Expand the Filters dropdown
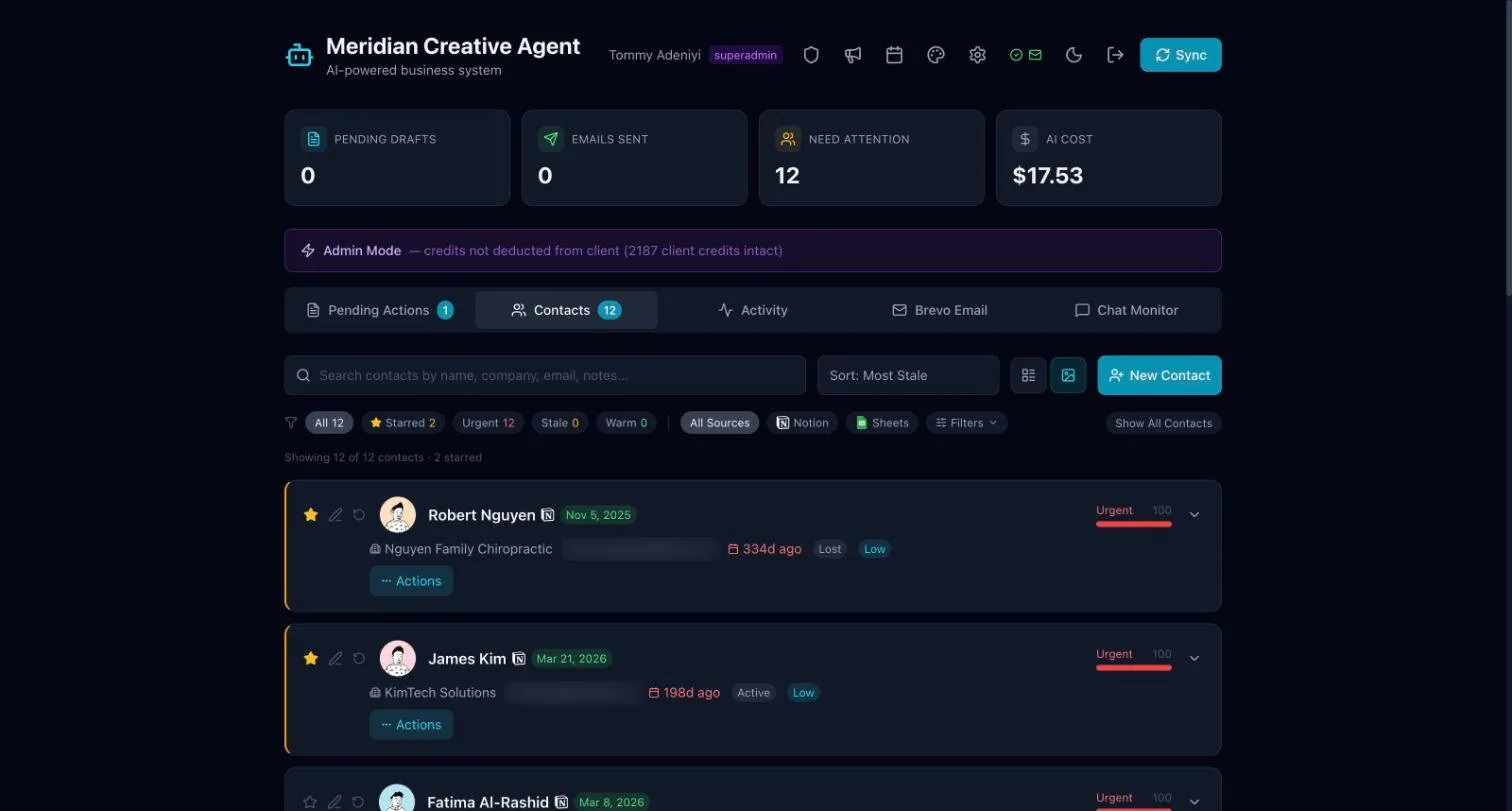Viewport: 1512px width, 811px height. point(966,423)
